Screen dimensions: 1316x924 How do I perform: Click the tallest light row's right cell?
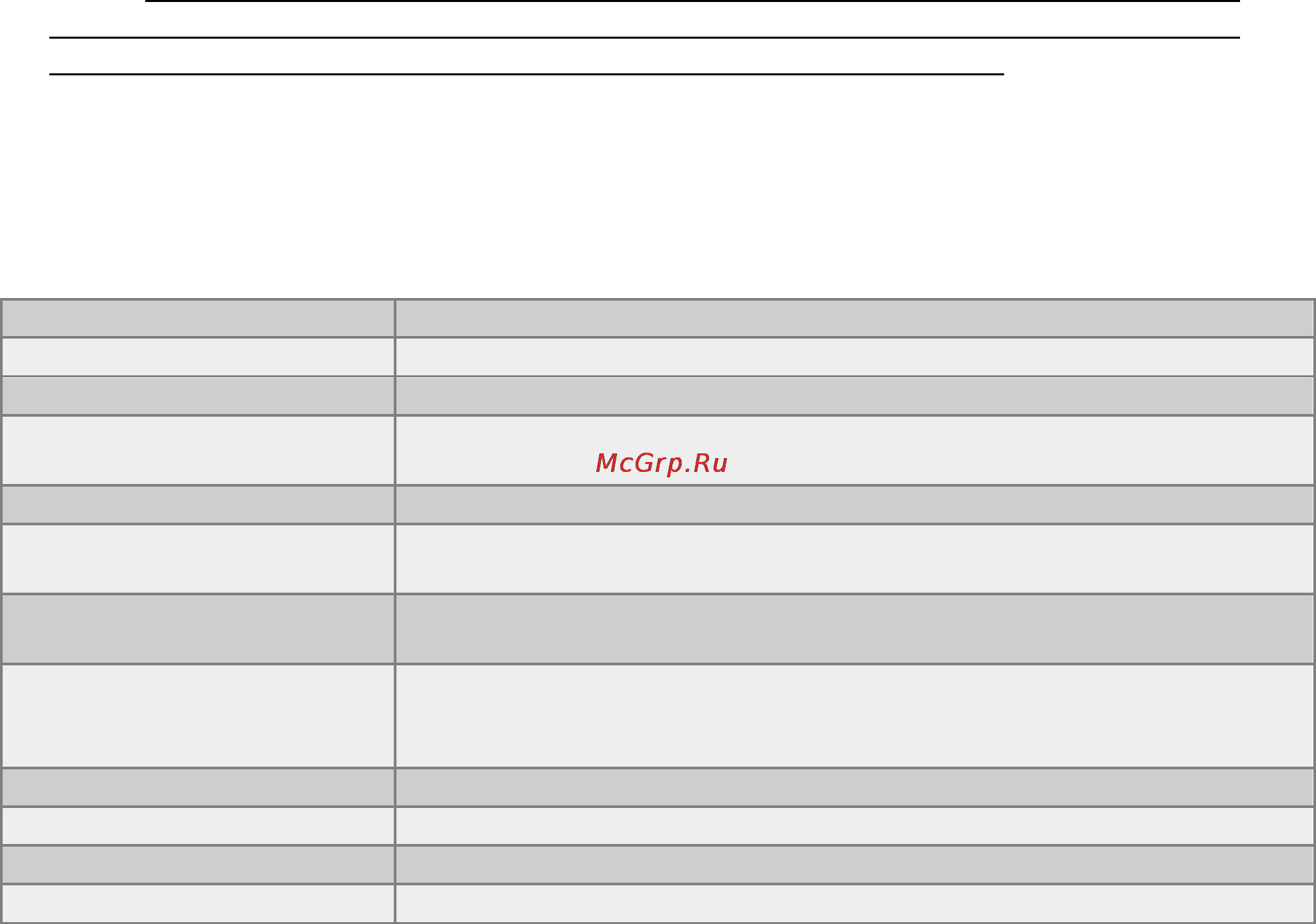tap(855, 715)
